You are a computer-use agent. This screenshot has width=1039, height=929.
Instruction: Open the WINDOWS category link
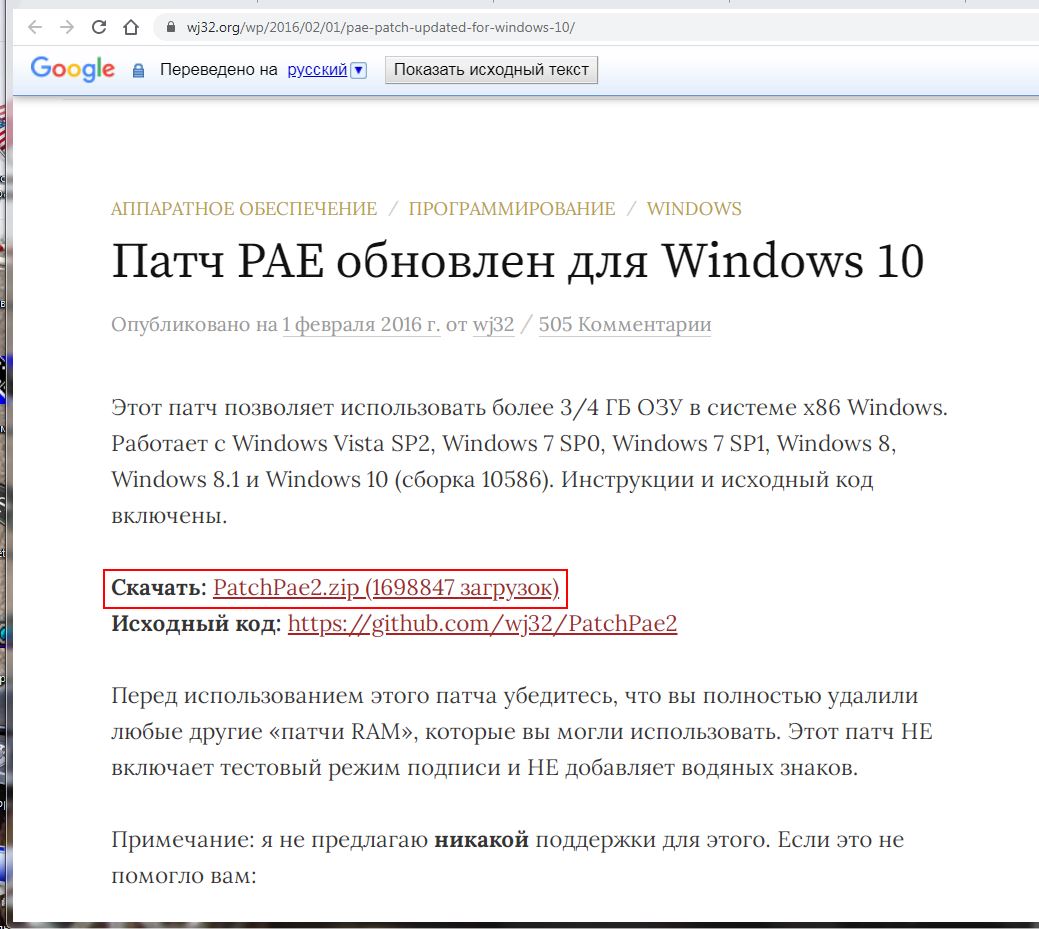coord(694,209)
